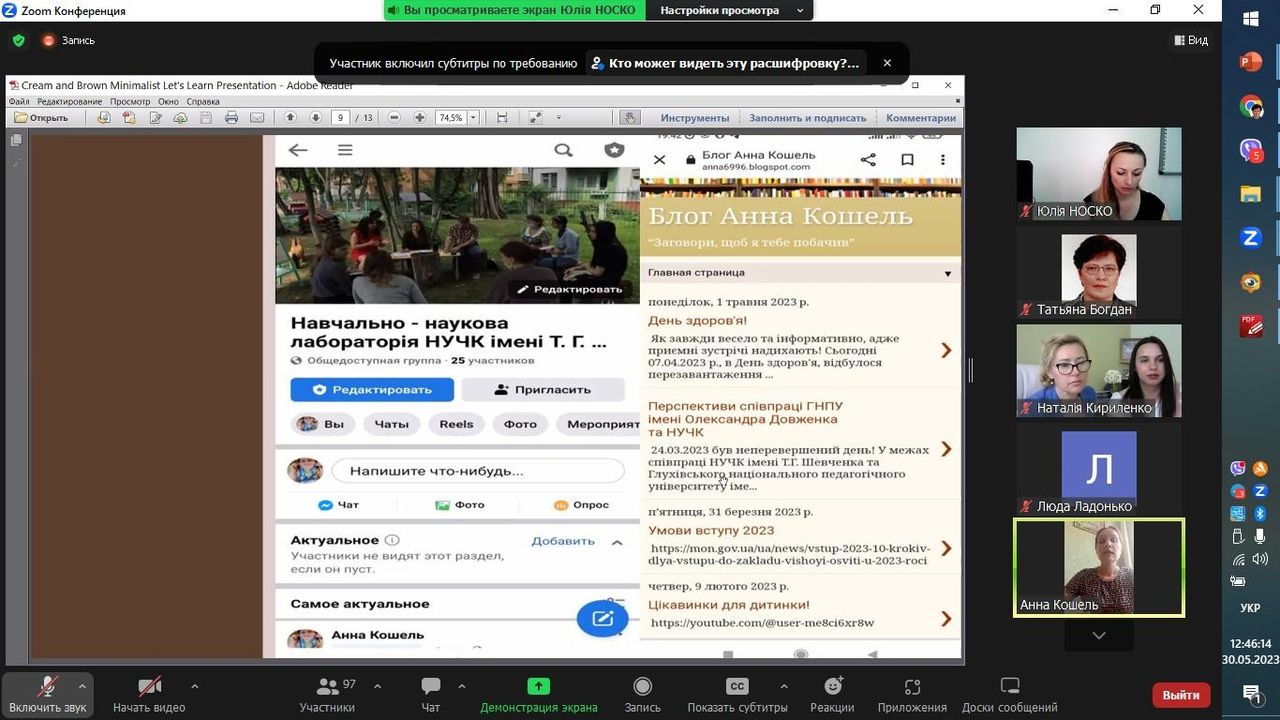Click the print icon in Reader toolbar
The width and height of the screenshot is (1280, 720).
[x=232, y=118]
